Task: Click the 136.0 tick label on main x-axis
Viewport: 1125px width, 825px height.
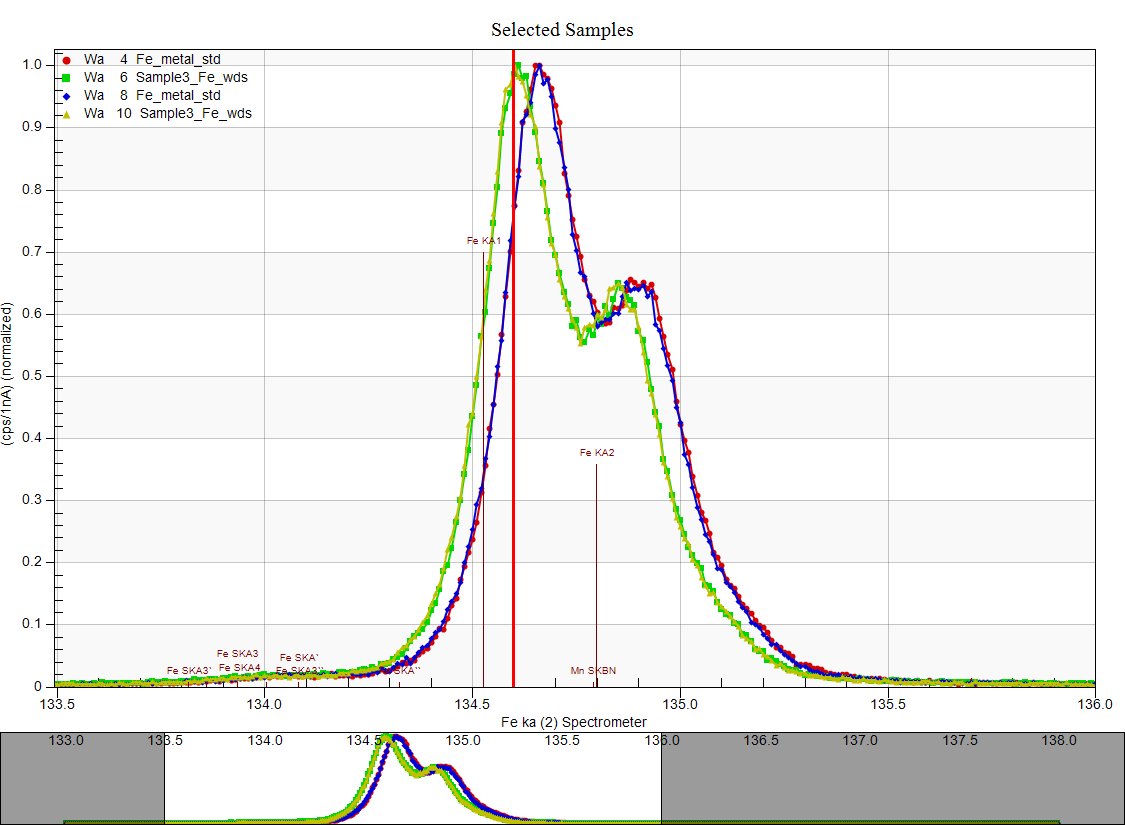Action: pyautogui.click(x=1095, y=703)
